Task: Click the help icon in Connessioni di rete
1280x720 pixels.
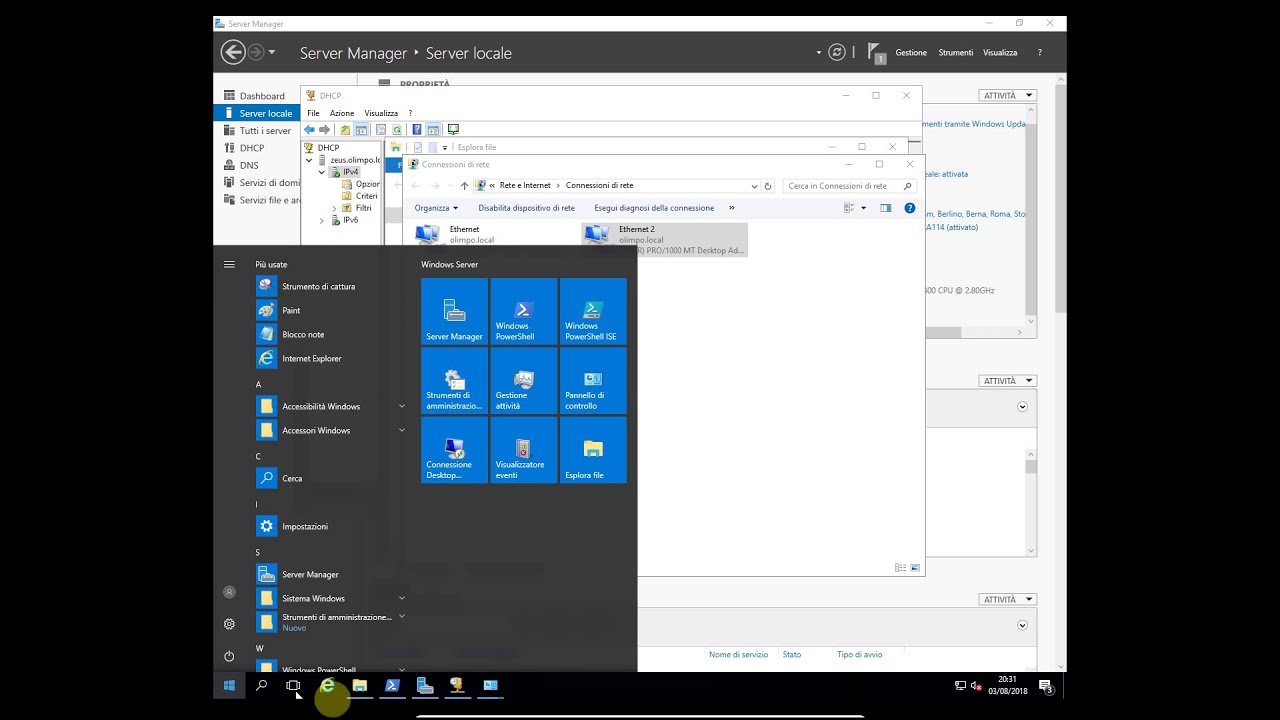Action: 909,208
